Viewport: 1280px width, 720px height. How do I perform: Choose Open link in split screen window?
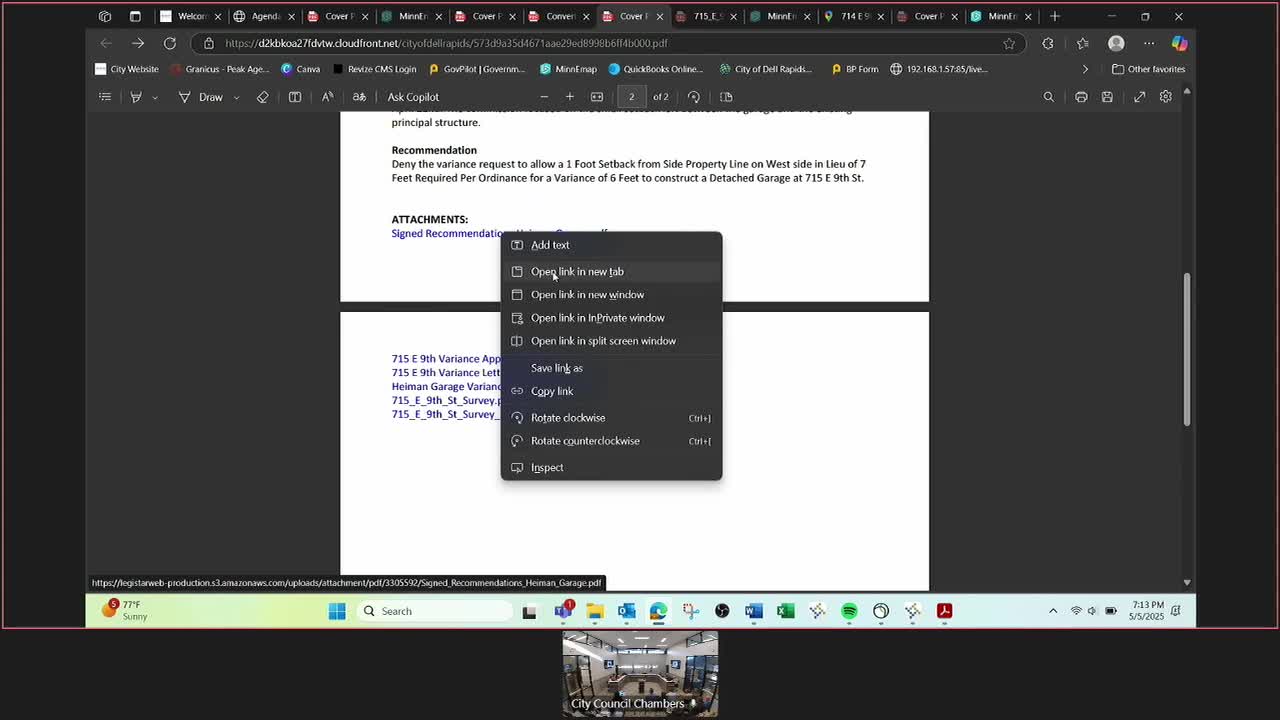pos(611,341)
